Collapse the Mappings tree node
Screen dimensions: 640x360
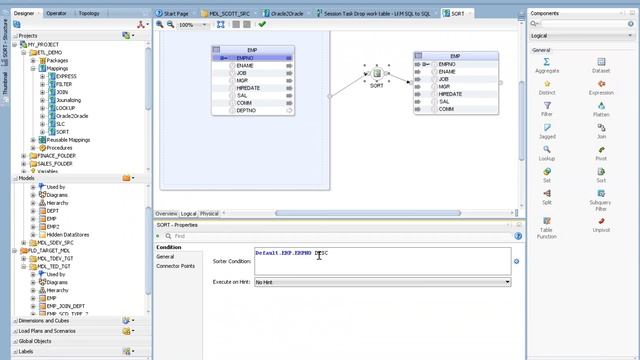point(33,69)
